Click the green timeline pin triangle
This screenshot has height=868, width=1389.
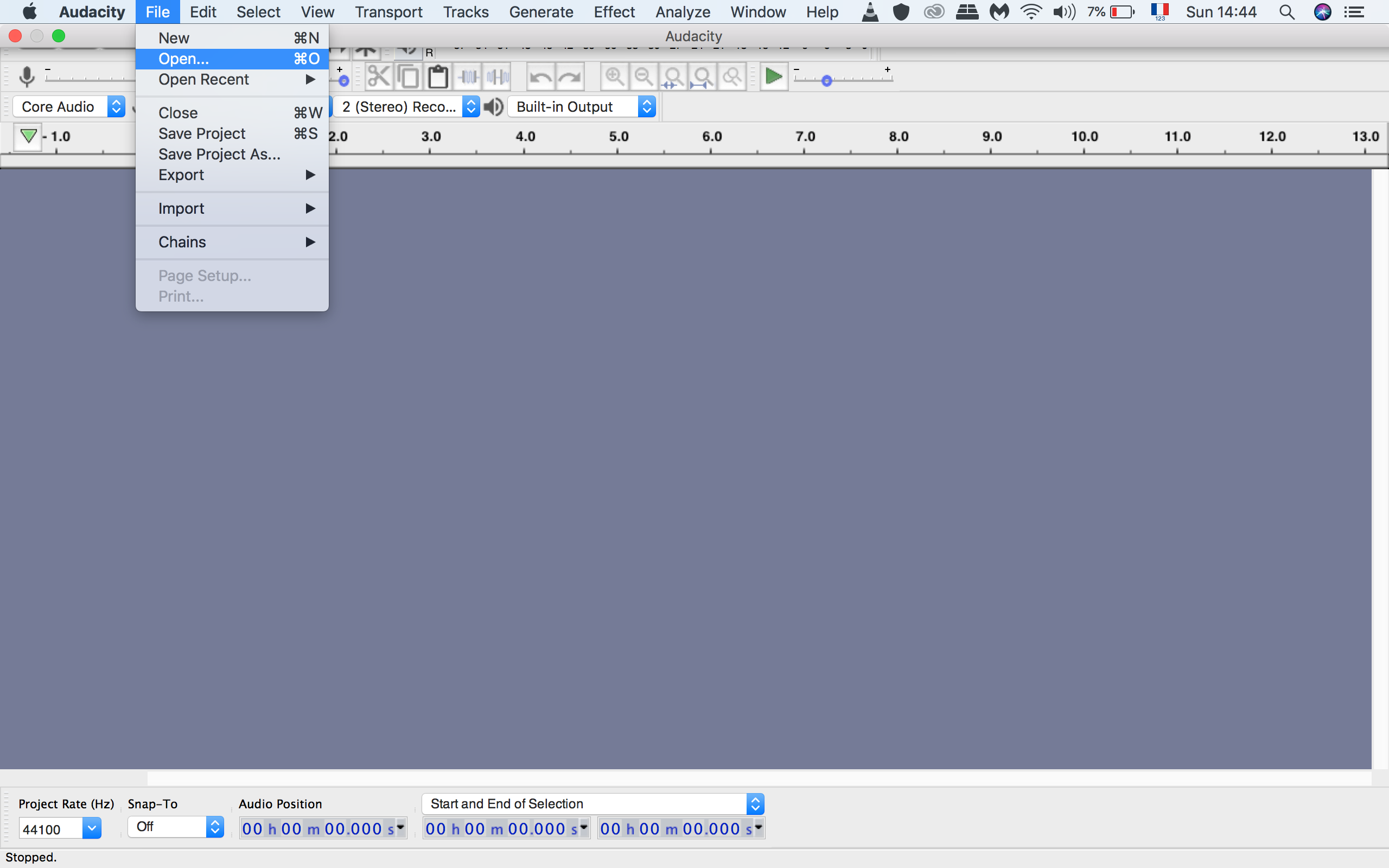point(28,137)
